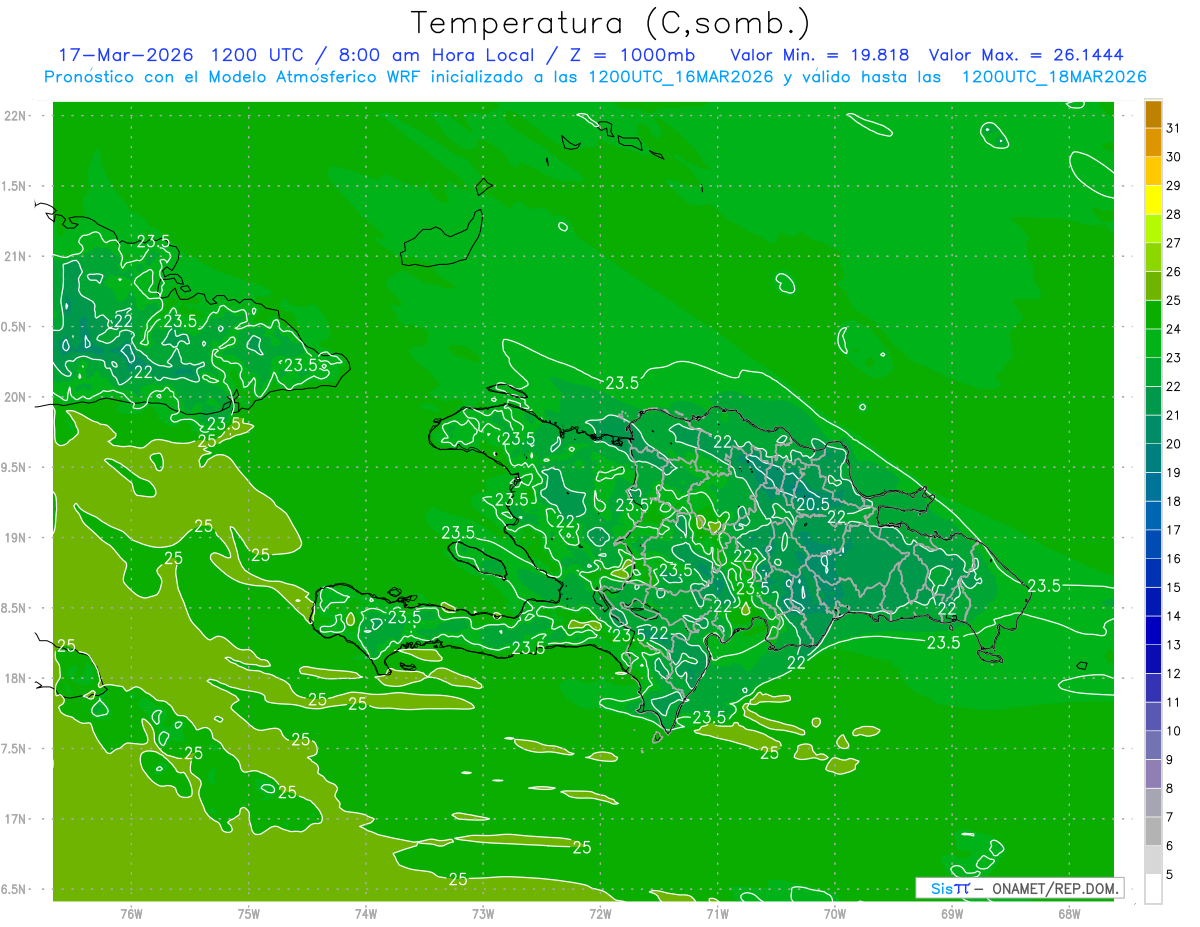The image size is (1200, 927).
Task: Click the '19N' latitude axis label
Action: (16, 538)
